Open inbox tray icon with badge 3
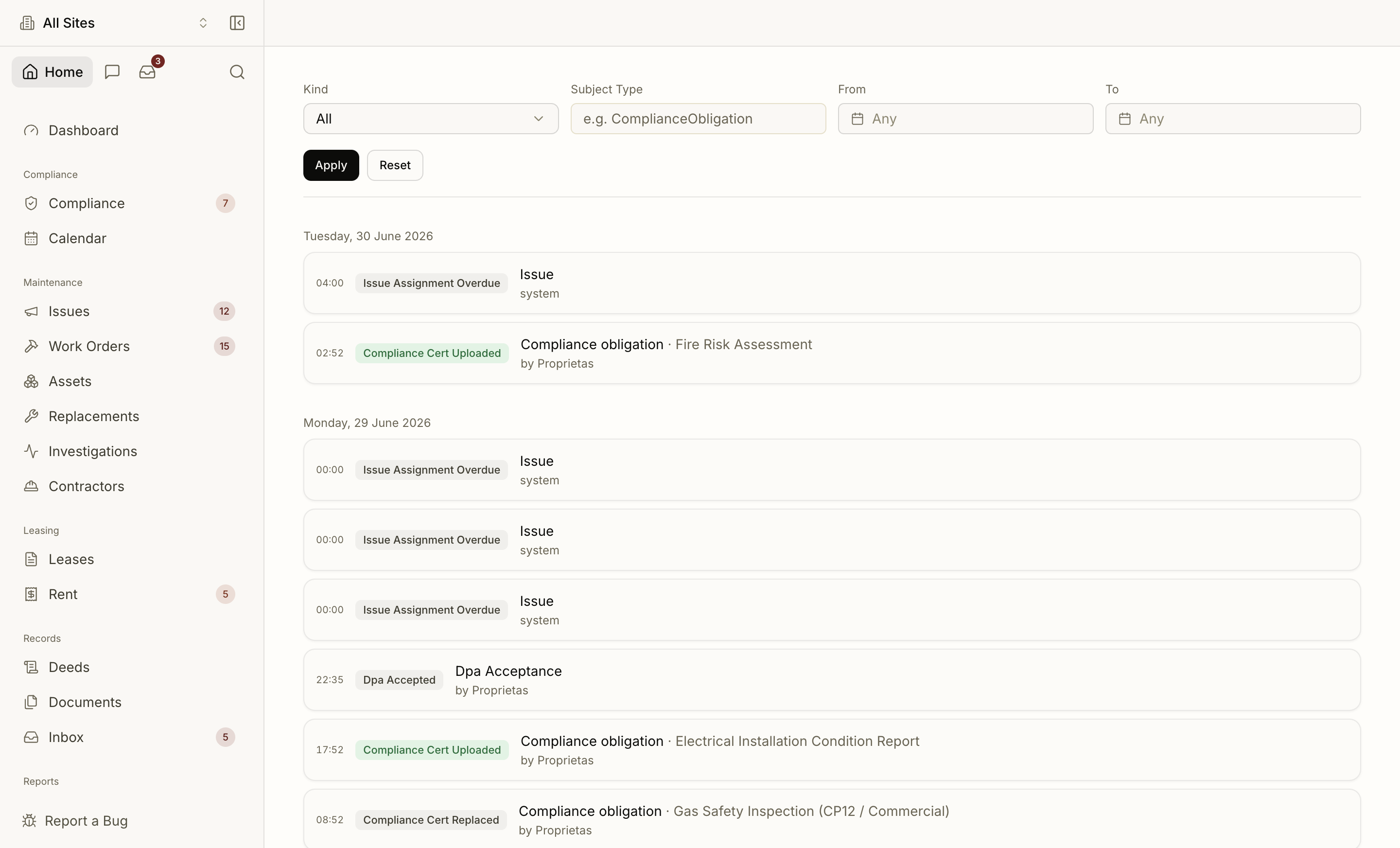Viewport: 1400px width, 848px height. click(x=148, y=71)
